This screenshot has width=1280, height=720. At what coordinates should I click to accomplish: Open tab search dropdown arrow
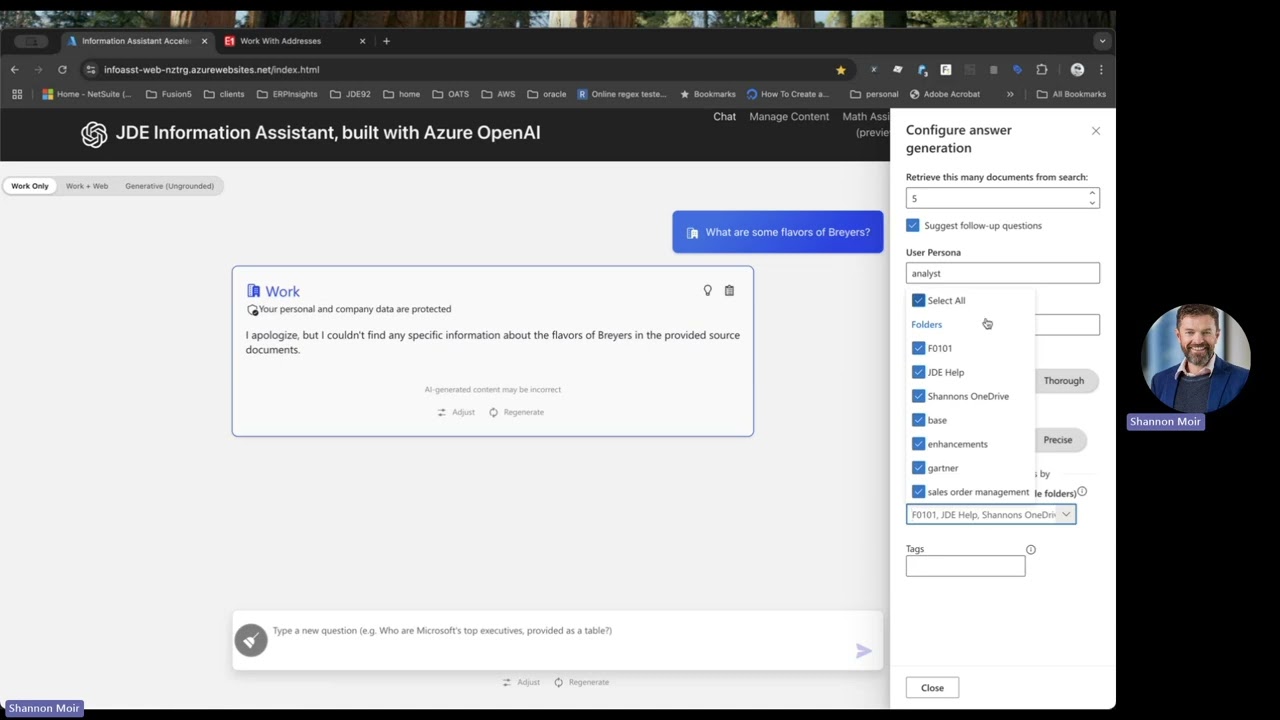(x=1101, y=41)
